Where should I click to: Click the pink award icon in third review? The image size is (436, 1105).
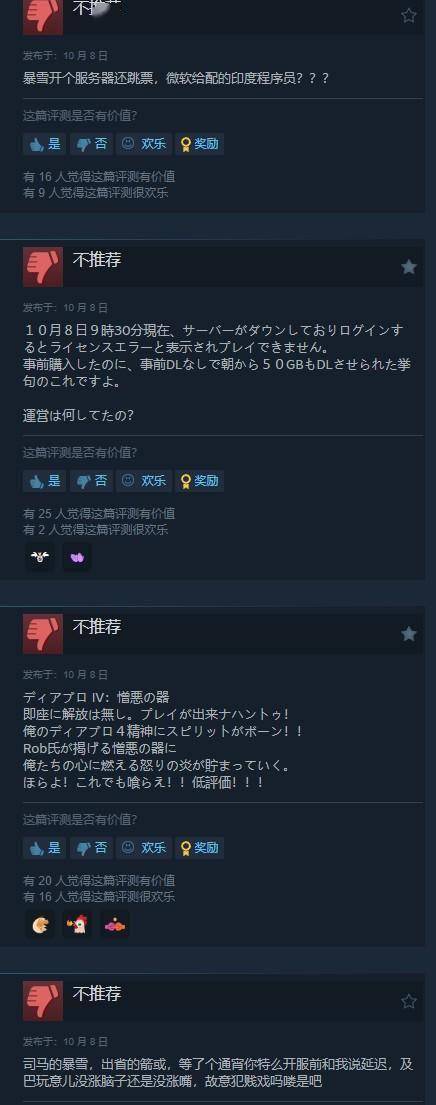pos(114,925)
